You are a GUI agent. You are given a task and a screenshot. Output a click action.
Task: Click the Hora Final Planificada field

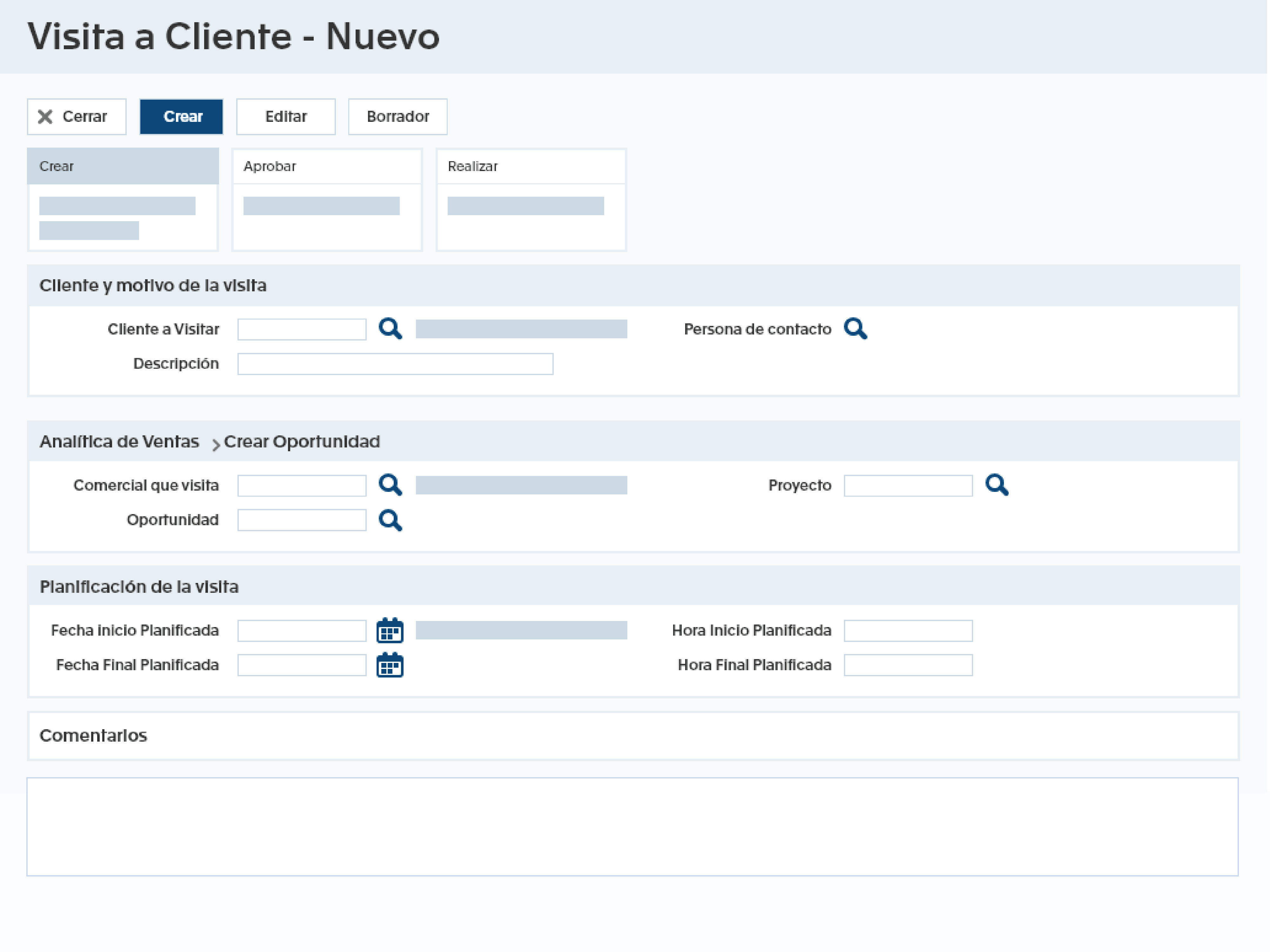(907, 665)
